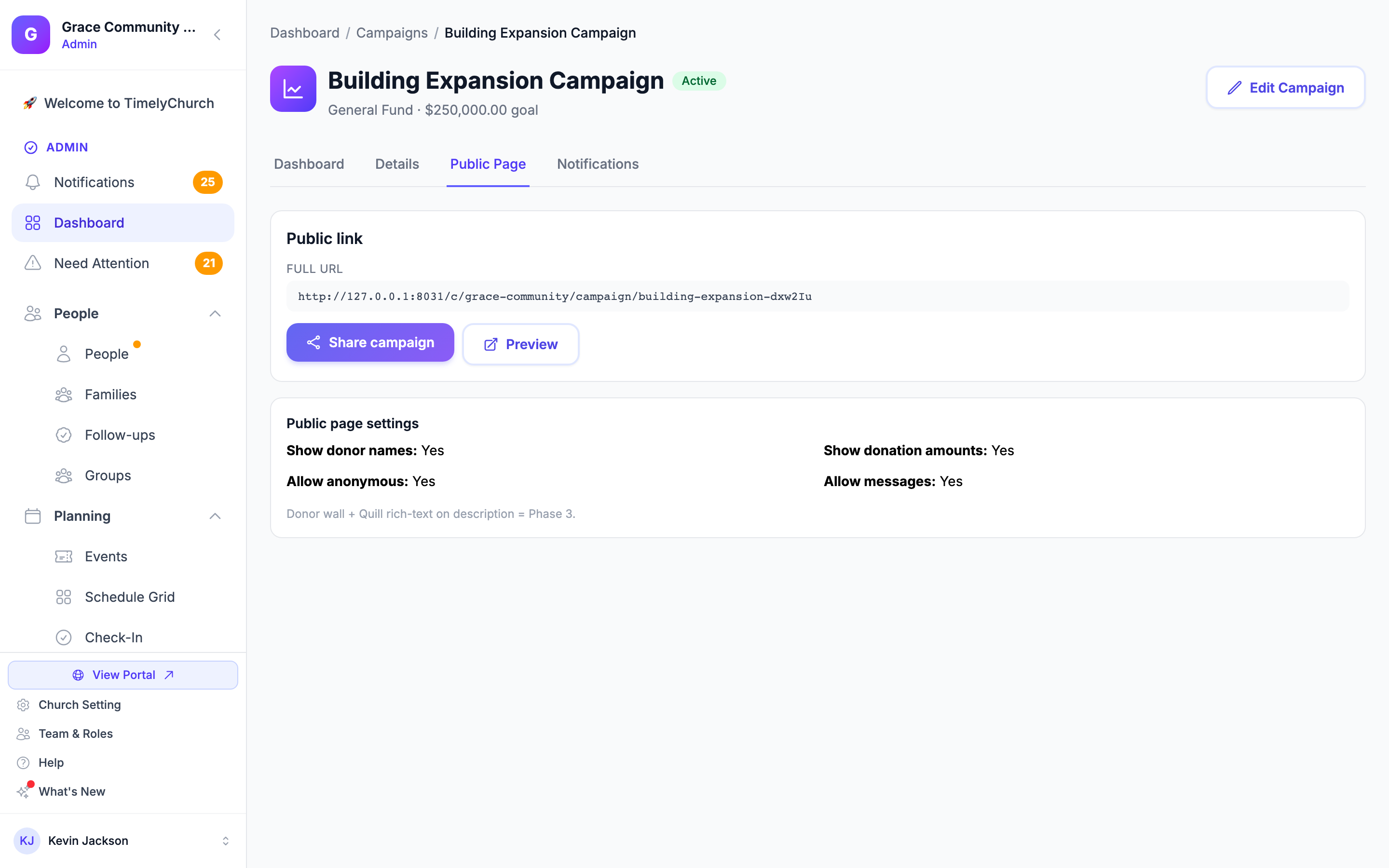Viewport: 1389px width, 868px height.
Task: Click the Notifications count badge 25
Action: pos(208,182)
